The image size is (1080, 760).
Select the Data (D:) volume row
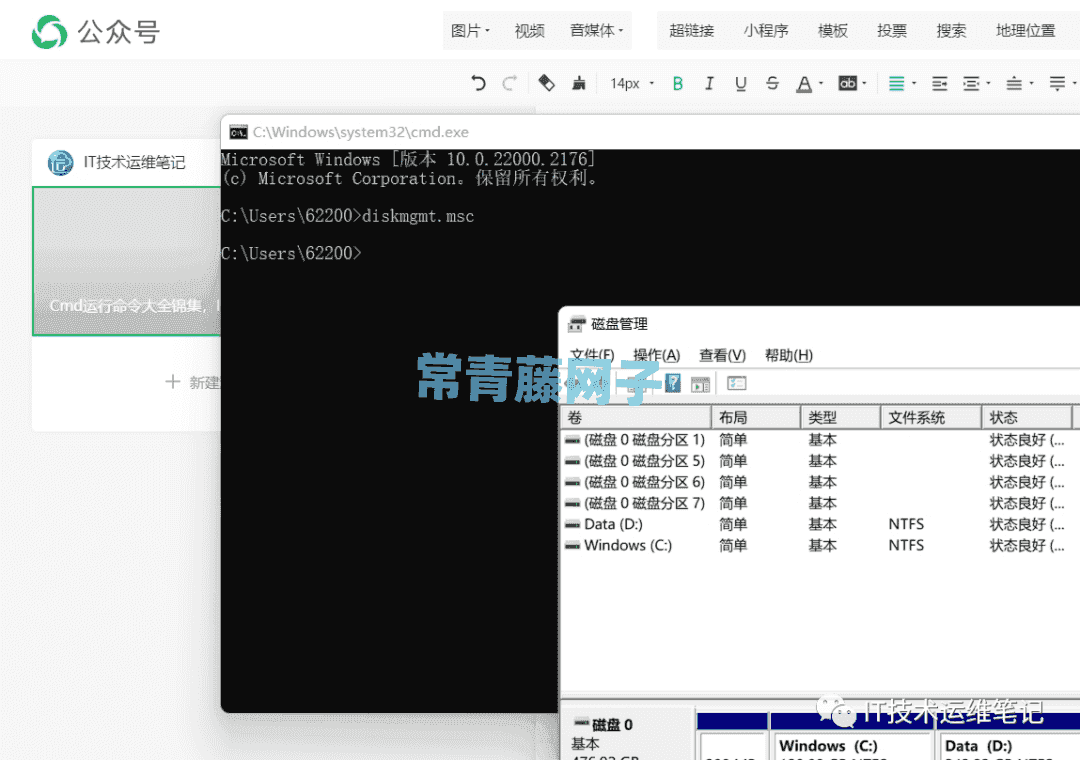(x=820, y=524)
